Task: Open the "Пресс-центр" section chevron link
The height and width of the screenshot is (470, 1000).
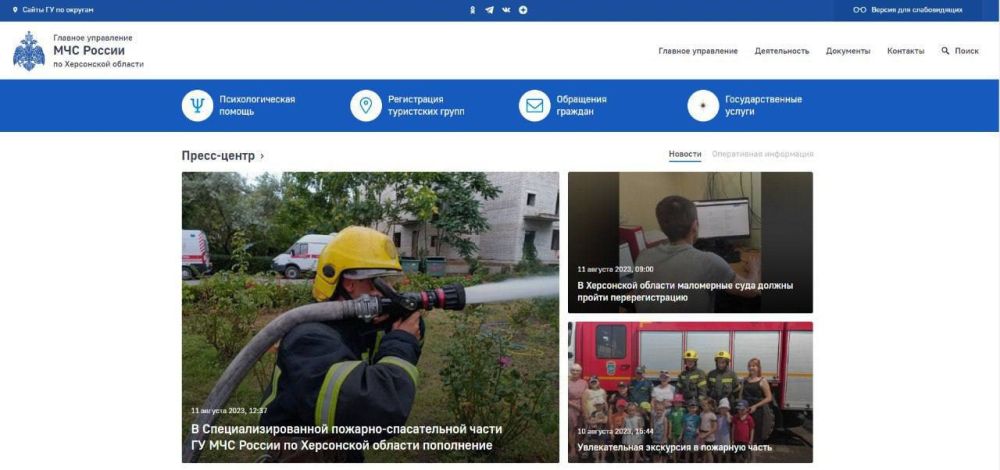Action: point(262,156)
